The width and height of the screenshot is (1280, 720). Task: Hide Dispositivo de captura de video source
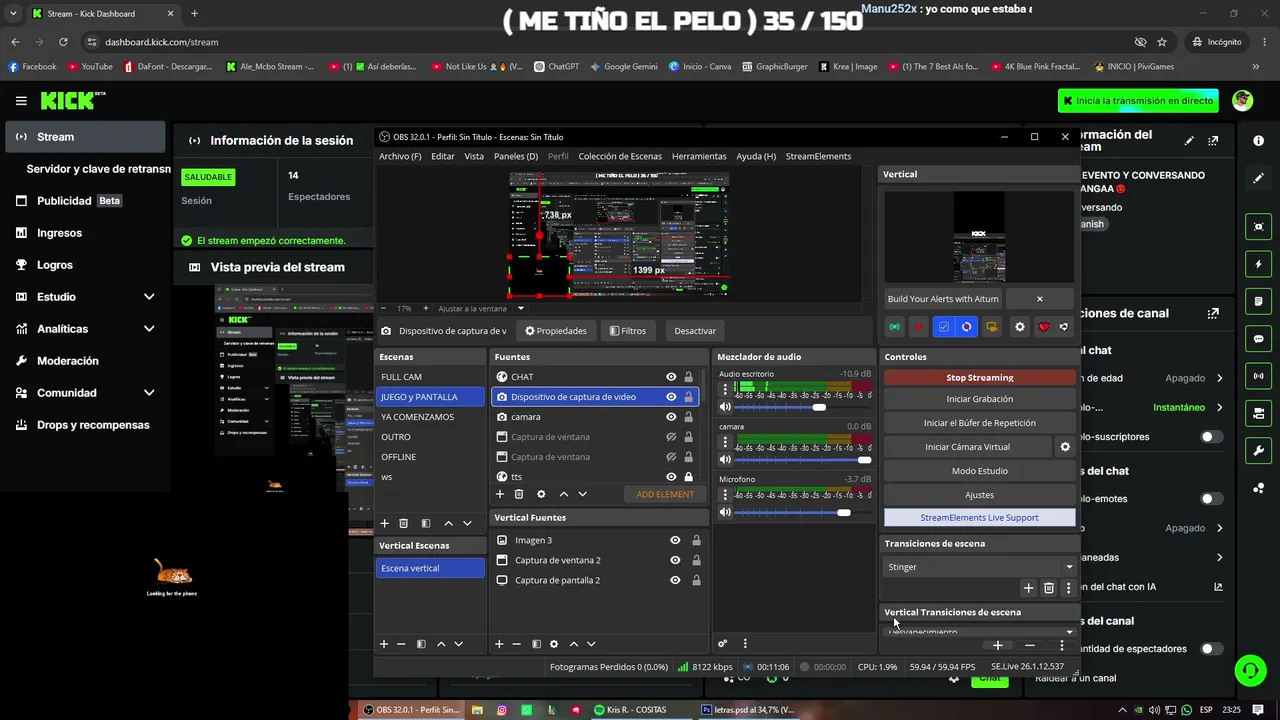tap(671, 397)
